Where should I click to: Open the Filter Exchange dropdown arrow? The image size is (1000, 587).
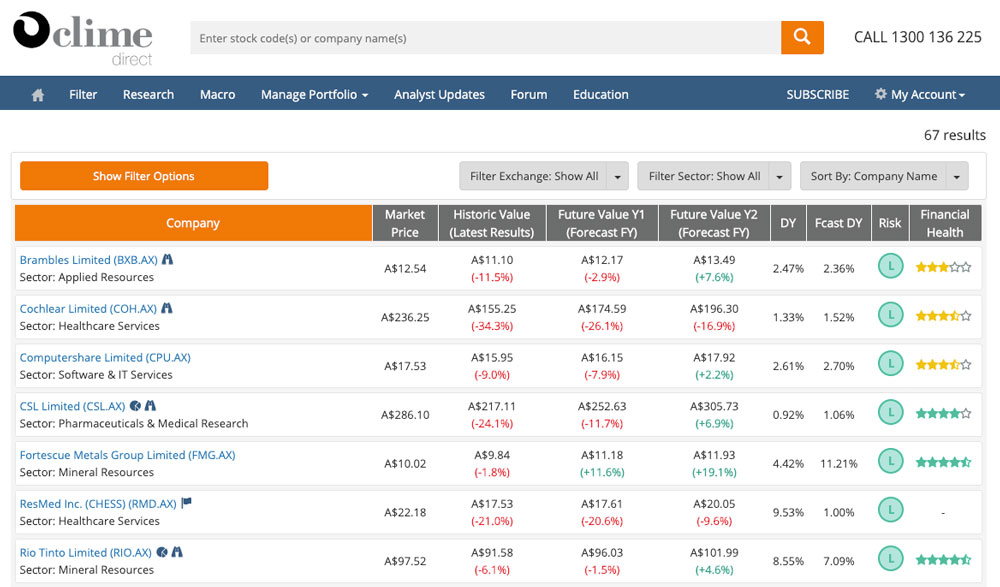[617, 176]
